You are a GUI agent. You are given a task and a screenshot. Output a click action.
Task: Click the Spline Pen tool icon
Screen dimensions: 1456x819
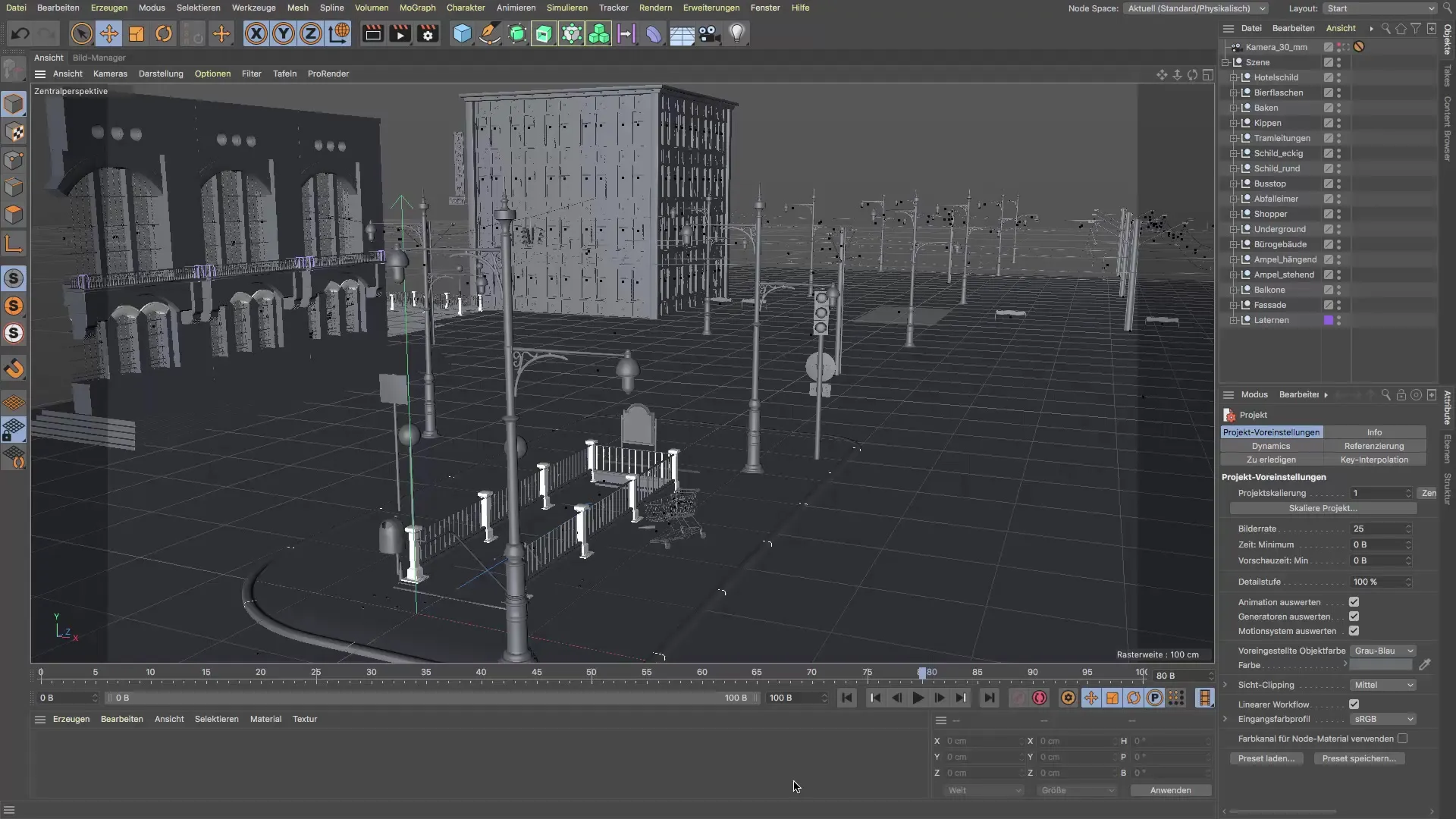(490, 33)
